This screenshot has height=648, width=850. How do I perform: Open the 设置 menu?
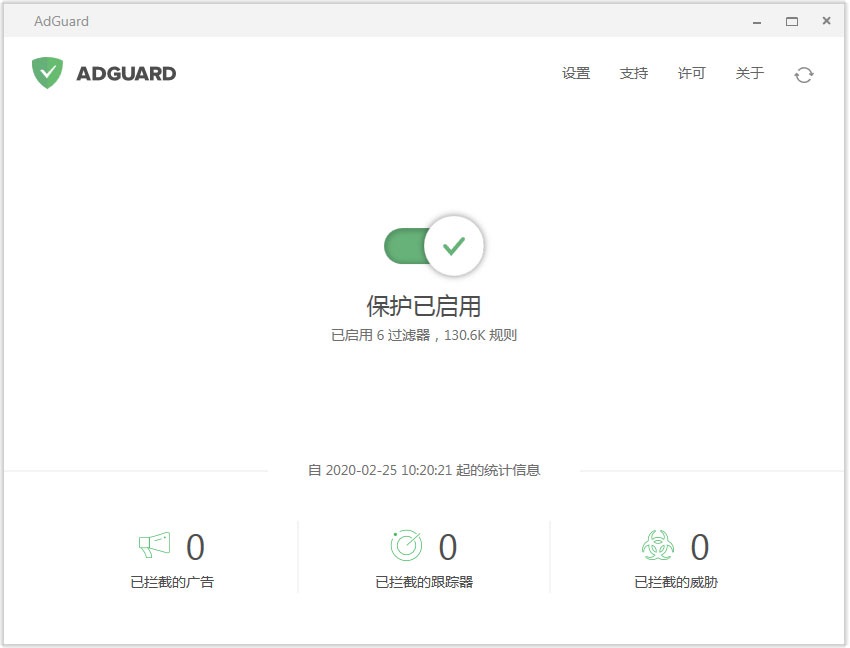pos(576,73)
